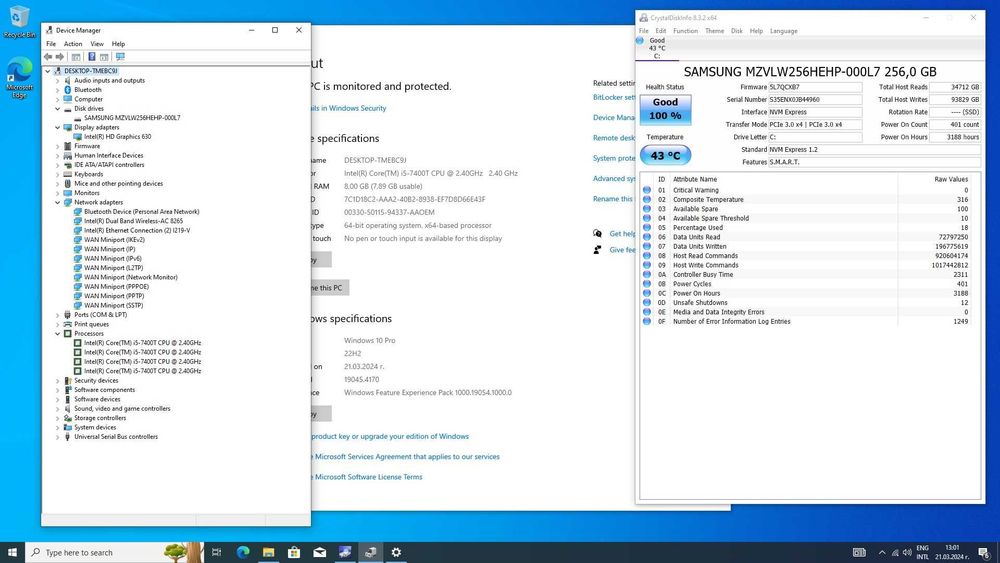Collapse the Disk drives node
This screenshot has width=1000, height=563.
click(57, 109)
